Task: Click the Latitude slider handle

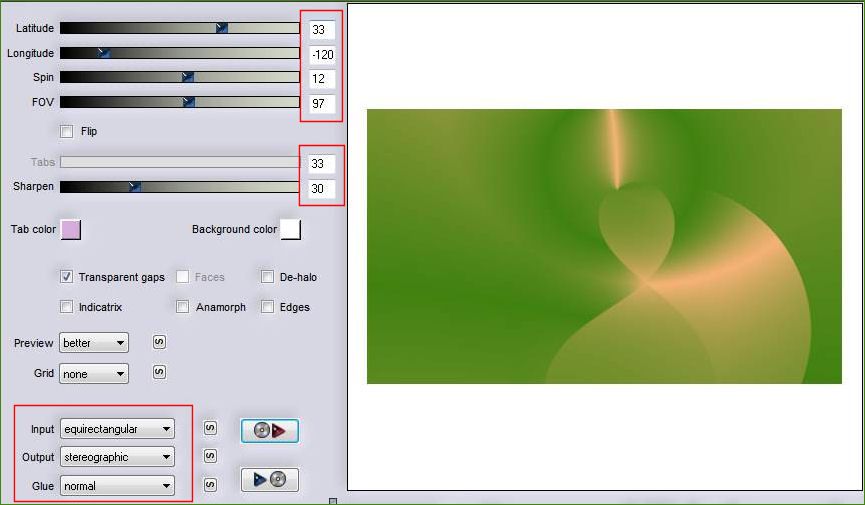Action: point(222,28)
